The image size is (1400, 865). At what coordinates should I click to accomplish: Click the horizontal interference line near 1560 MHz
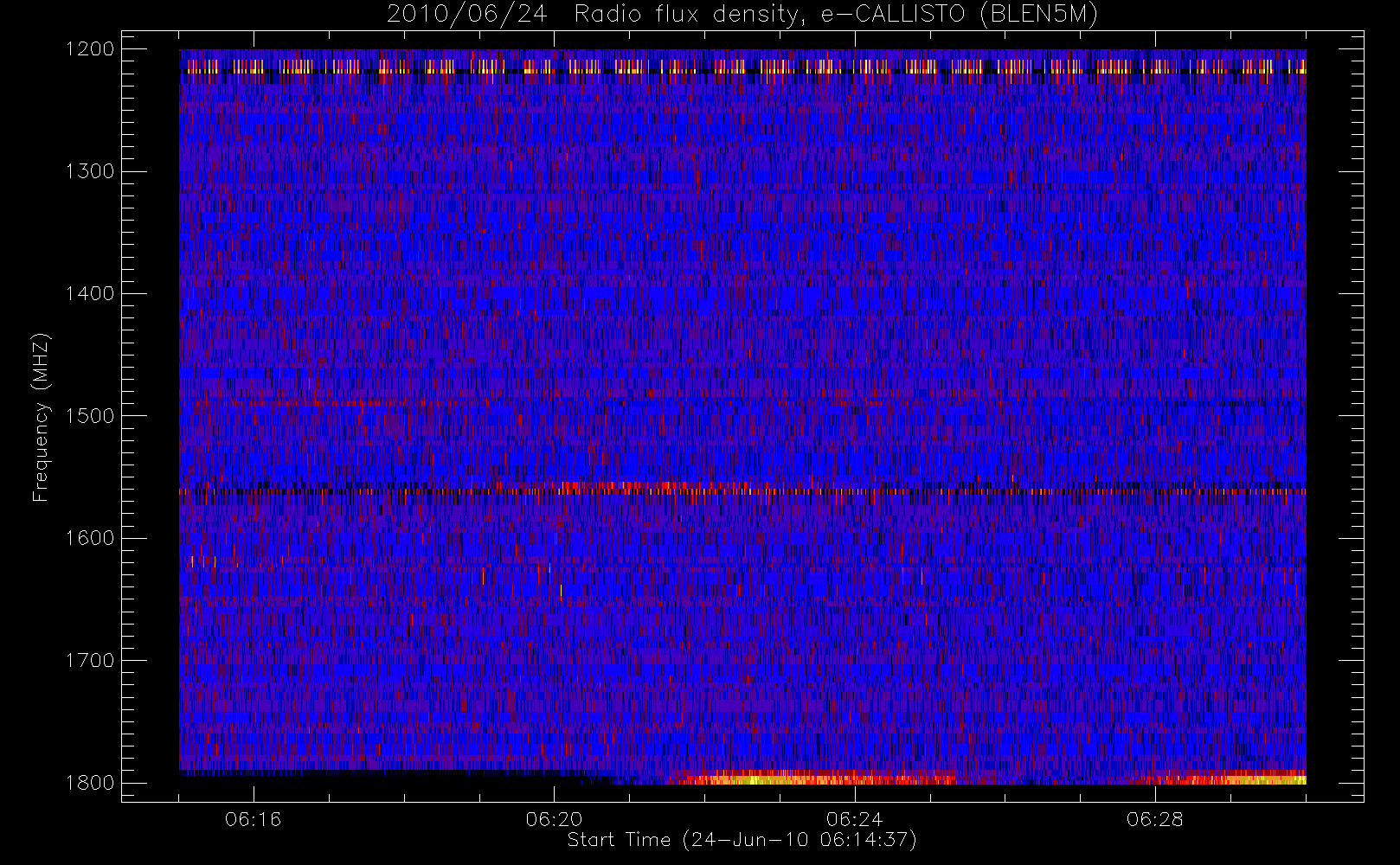(x=742, y=491)
